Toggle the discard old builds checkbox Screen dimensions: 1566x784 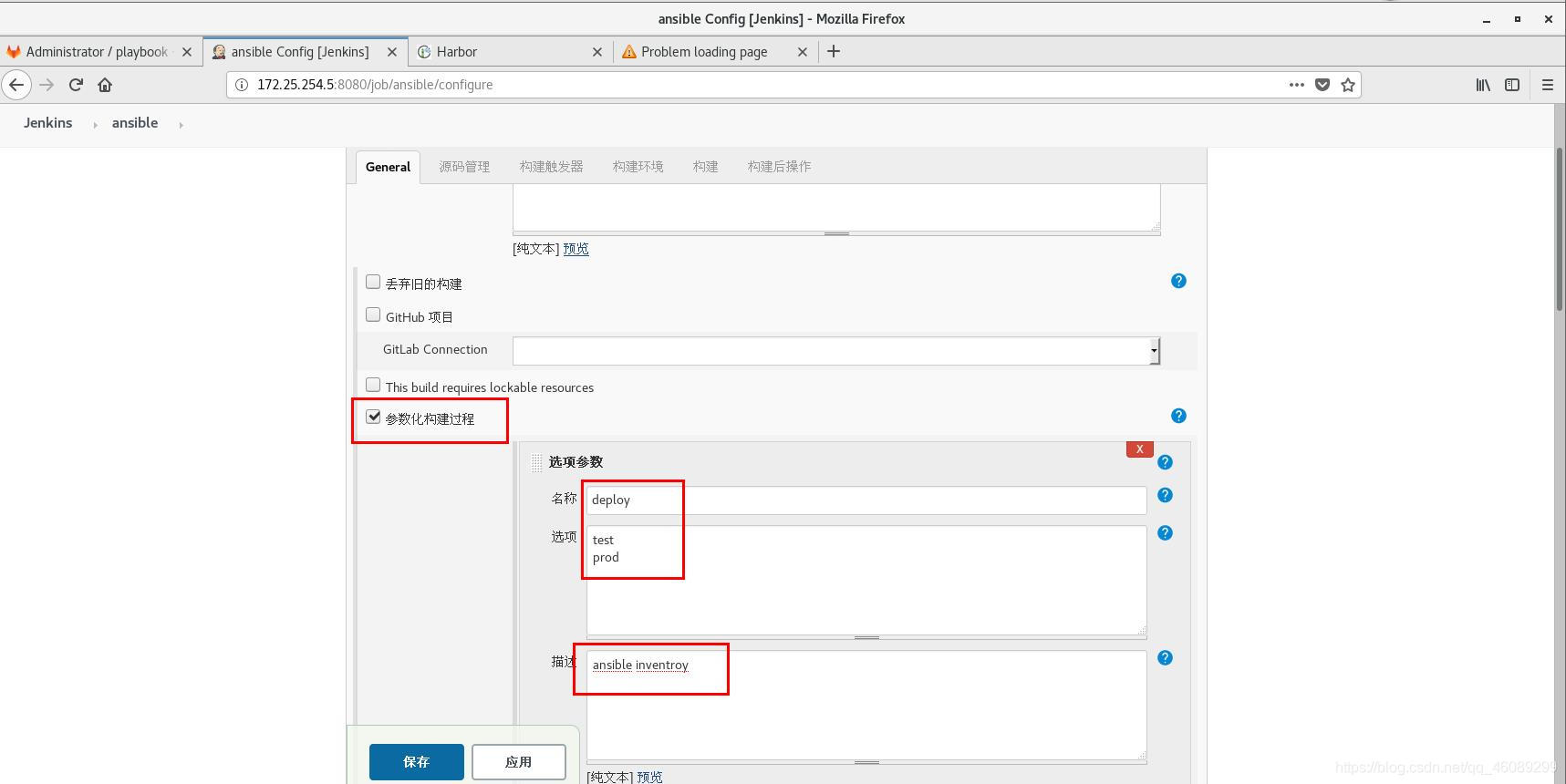click(x=373, y=282)
